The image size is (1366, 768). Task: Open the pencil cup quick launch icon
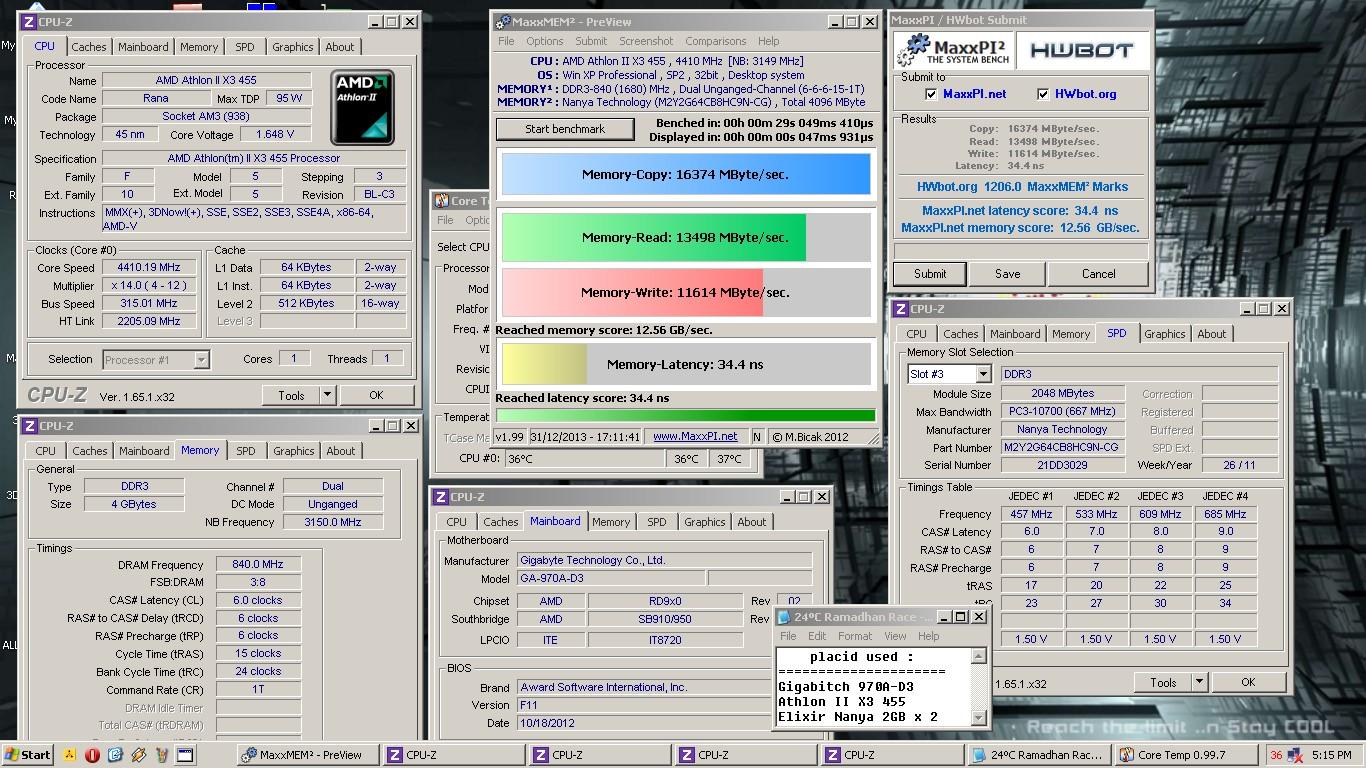click(x=162, y=755)
